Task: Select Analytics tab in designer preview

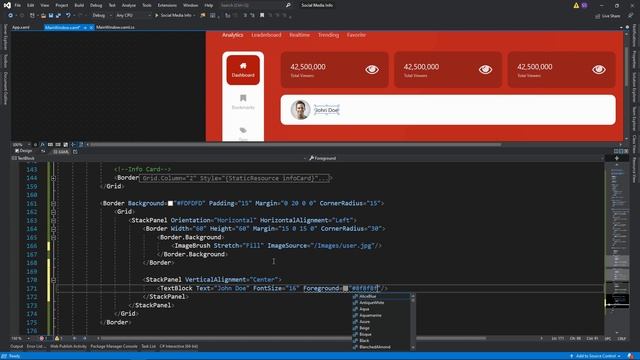Action: 233,35
